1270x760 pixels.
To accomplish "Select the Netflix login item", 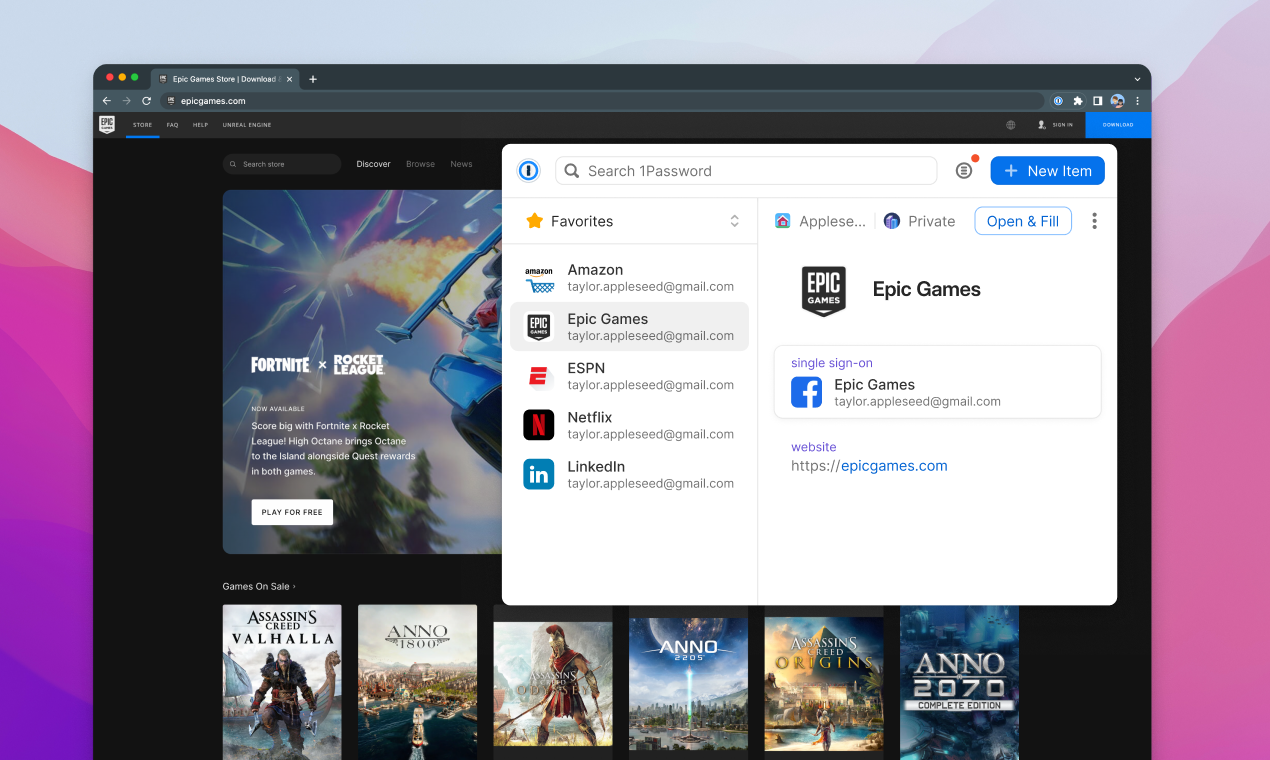I will click(629, 425).
